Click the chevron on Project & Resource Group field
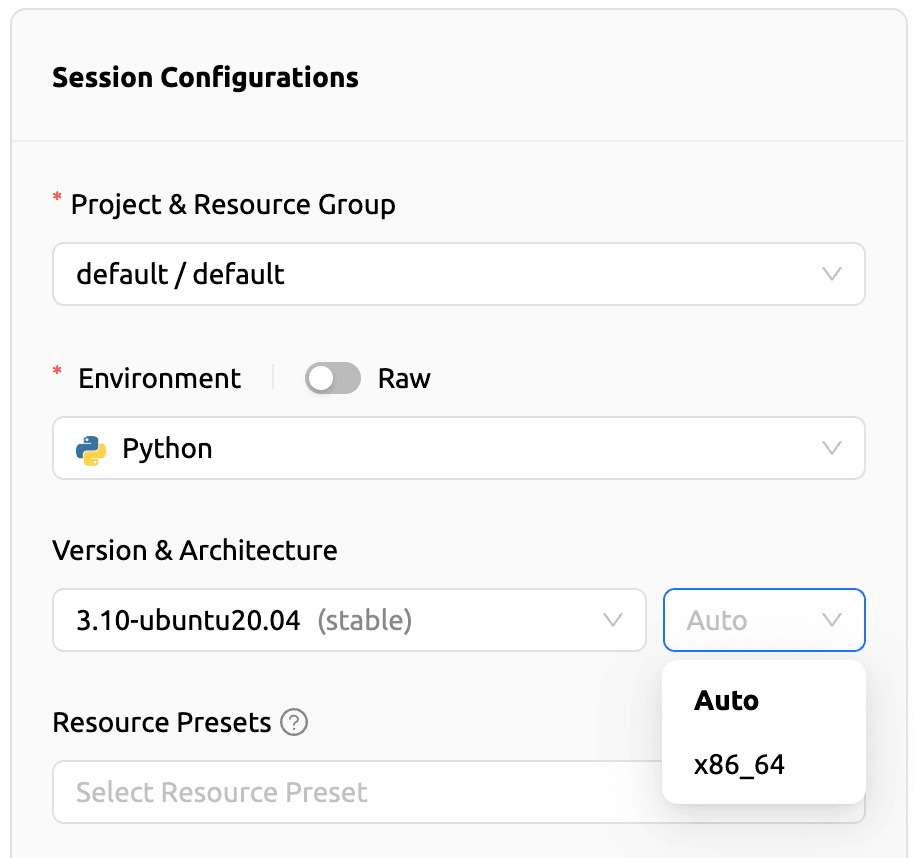Image resolution: width=916 pixels, height=858 pixels. [x=832, y=274]
